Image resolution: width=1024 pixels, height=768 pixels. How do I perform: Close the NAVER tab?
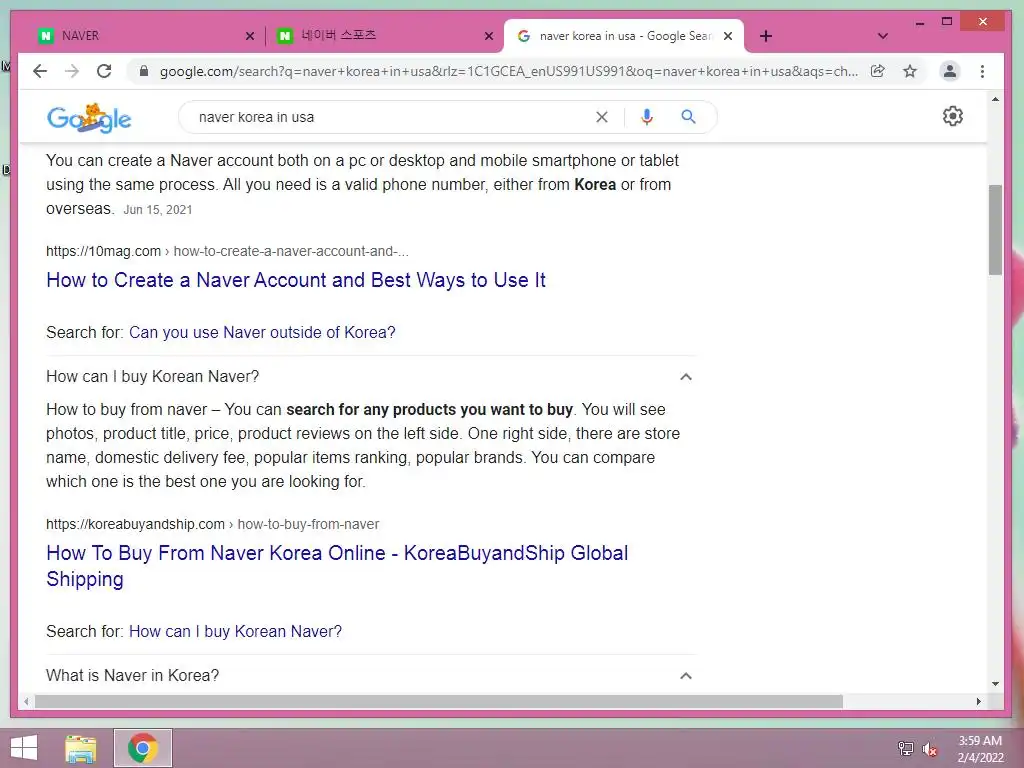pyautogui.click(x=249, y=36)
